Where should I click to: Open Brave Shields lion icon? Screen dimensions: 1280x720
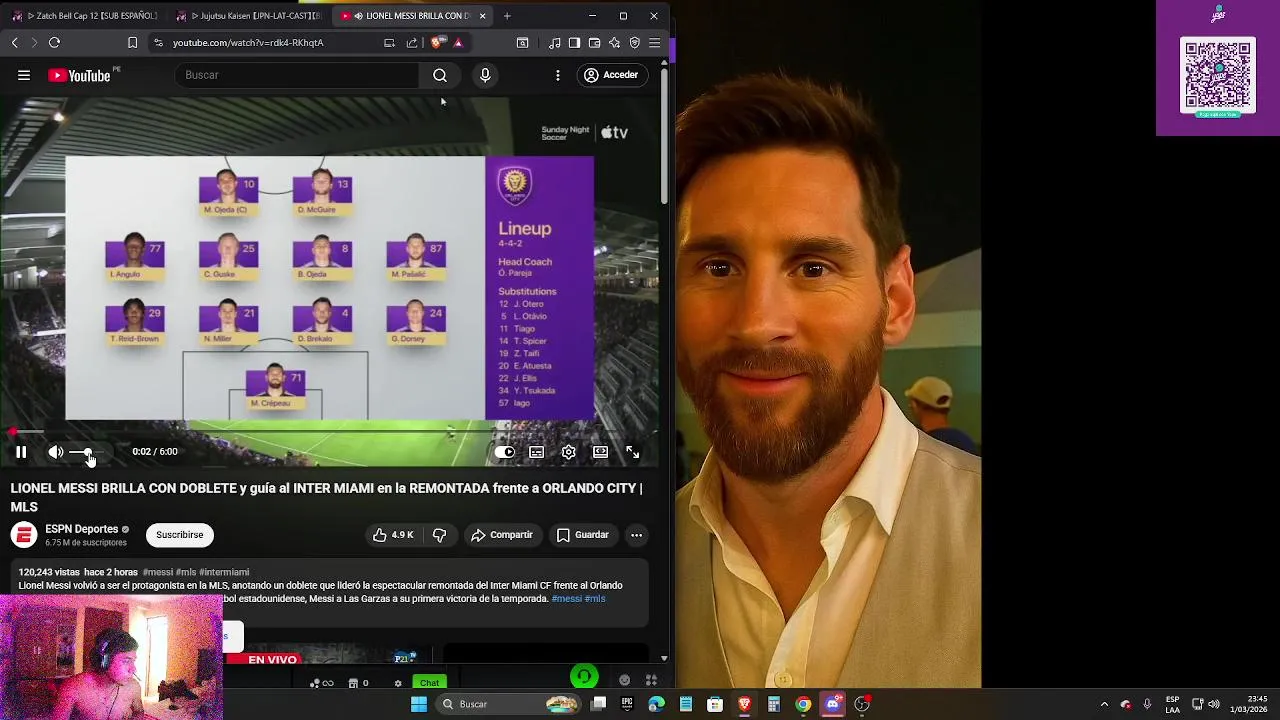[437, 43]
